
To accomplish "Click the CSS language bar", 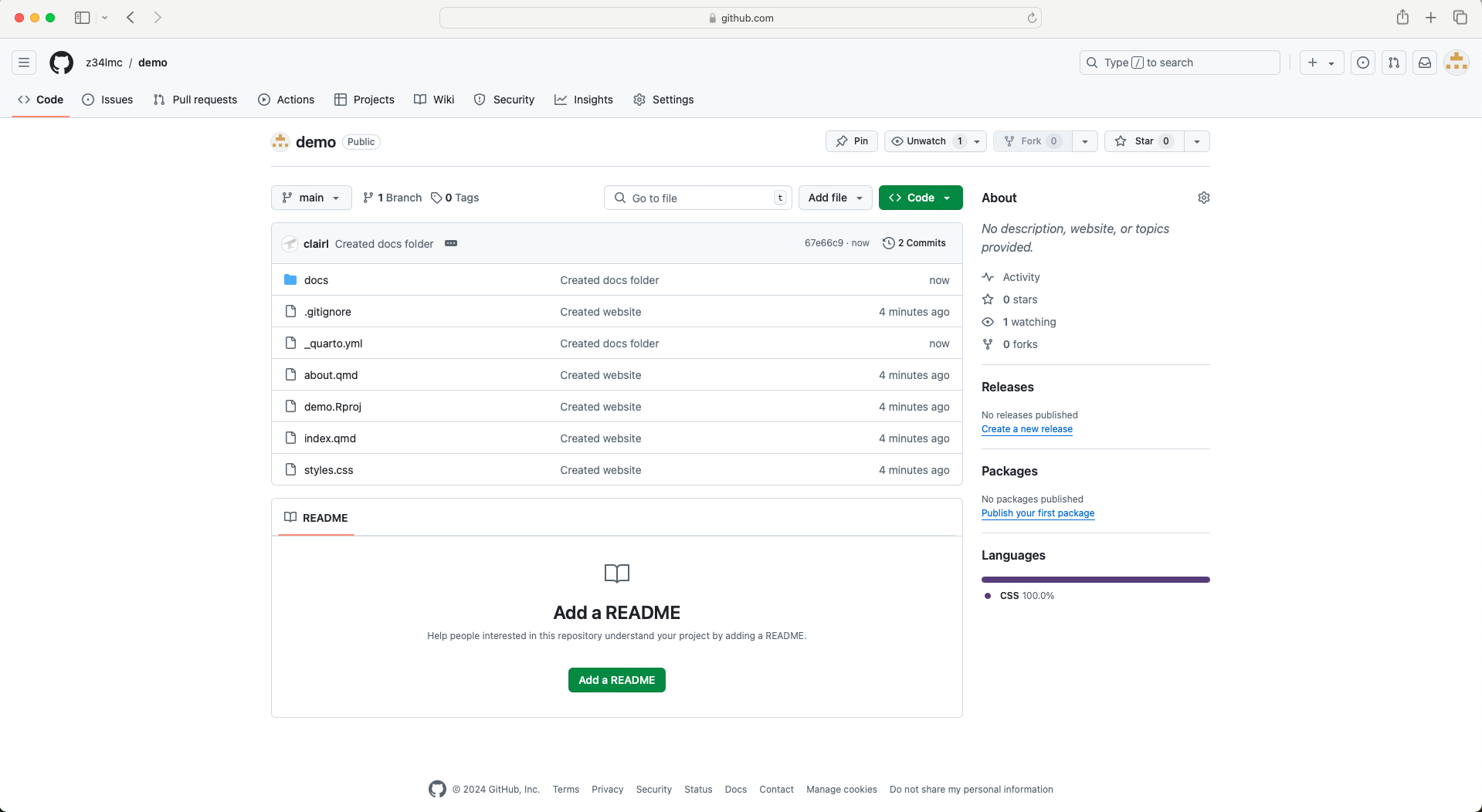I will [x=1095, y=580].
